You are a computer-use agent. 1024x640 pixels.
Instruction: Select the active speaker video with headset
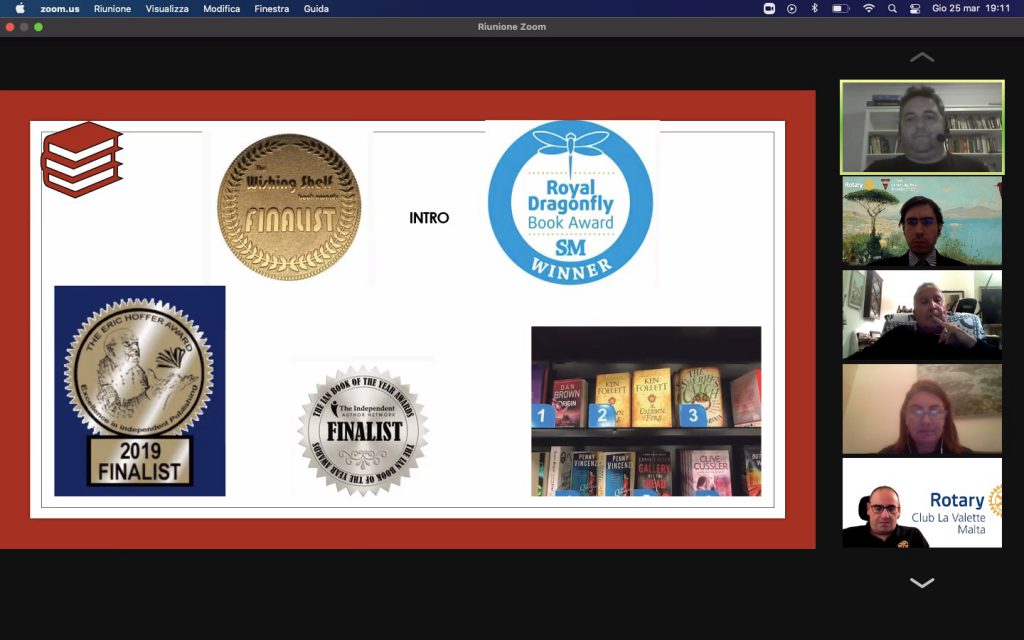coord(921,127)
